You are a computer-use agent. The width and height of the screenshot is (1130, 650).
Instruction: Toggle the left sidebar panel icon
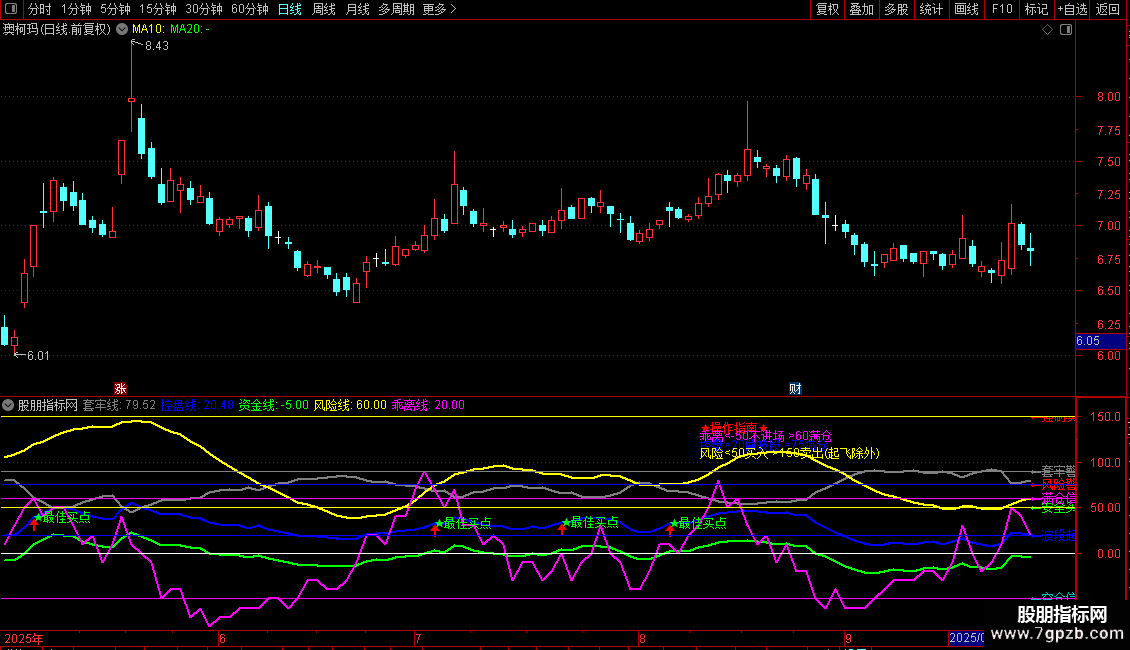click(10, 10)
